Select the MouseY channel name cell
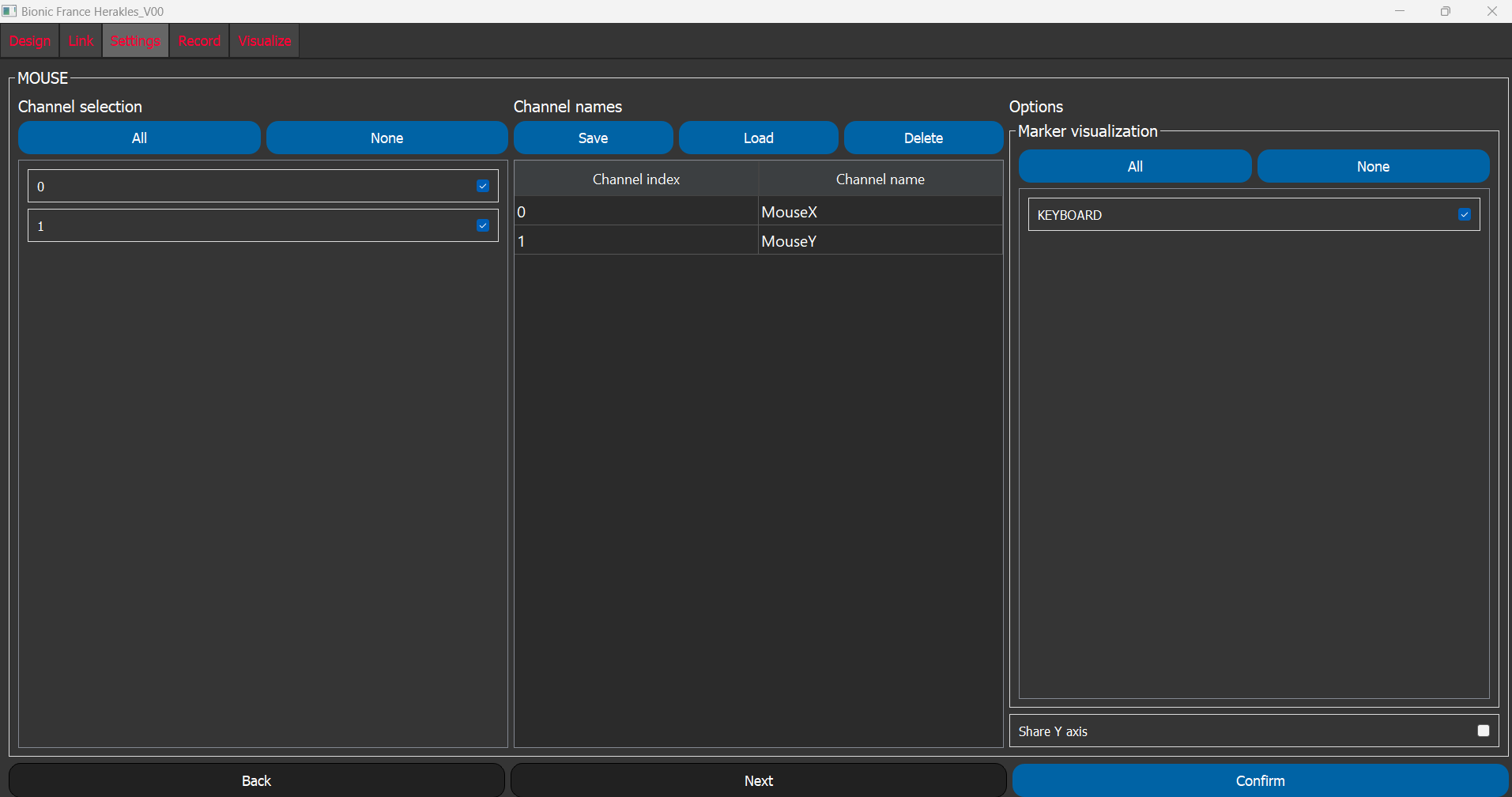The height and width of the screenshot is (797, 1512). pos(880,241)
